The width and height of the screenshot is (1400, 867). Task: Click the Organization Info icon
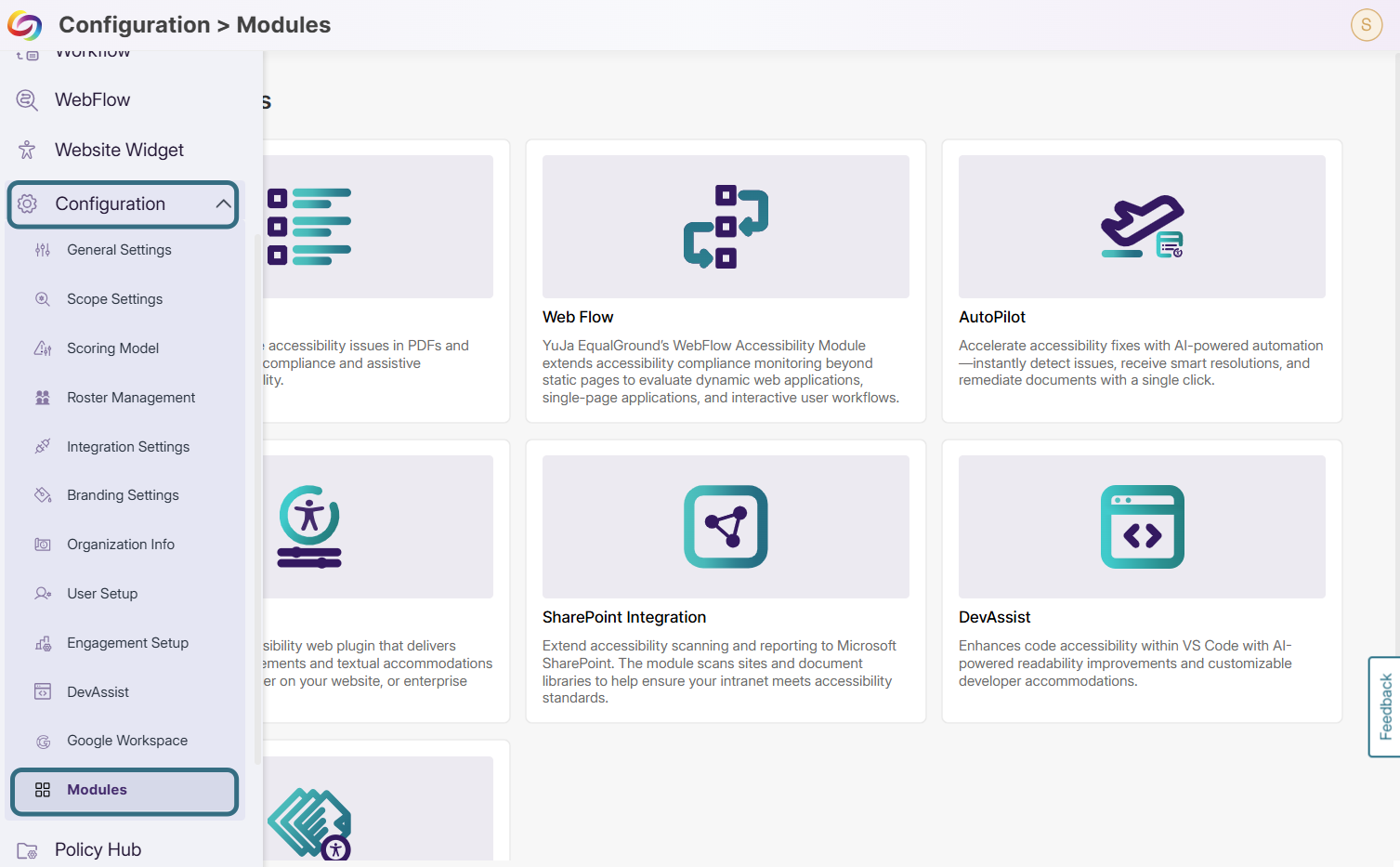[x=43, y=545]
